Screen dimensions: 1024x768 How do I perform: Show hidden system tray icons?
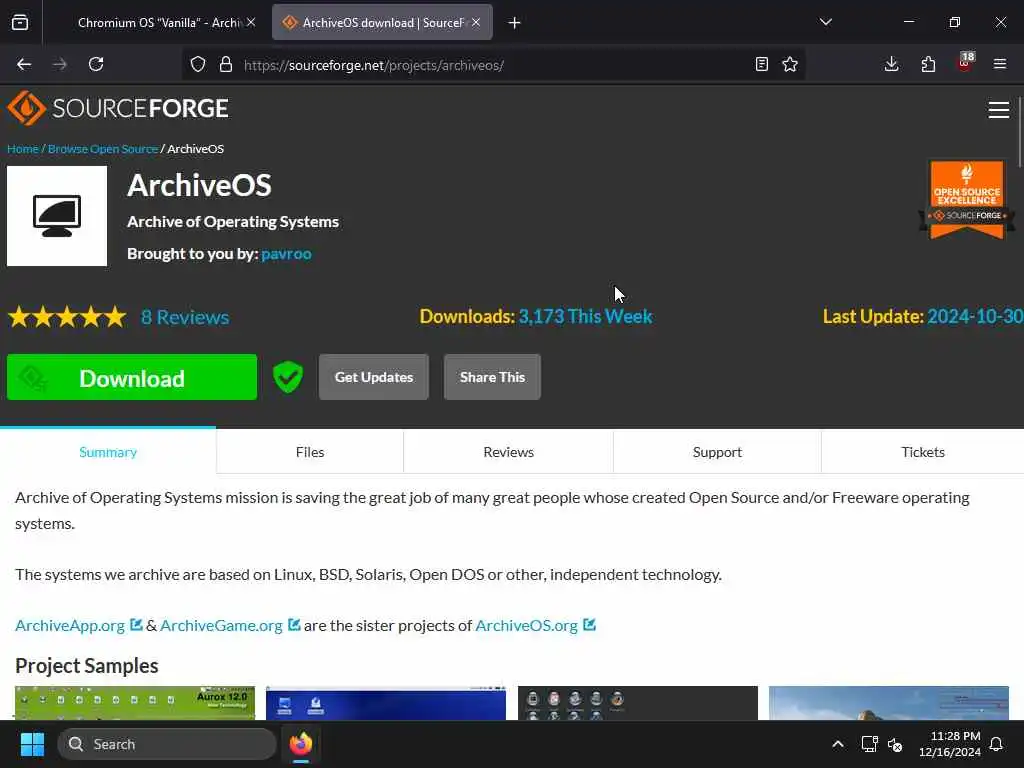tap(838, 744)
